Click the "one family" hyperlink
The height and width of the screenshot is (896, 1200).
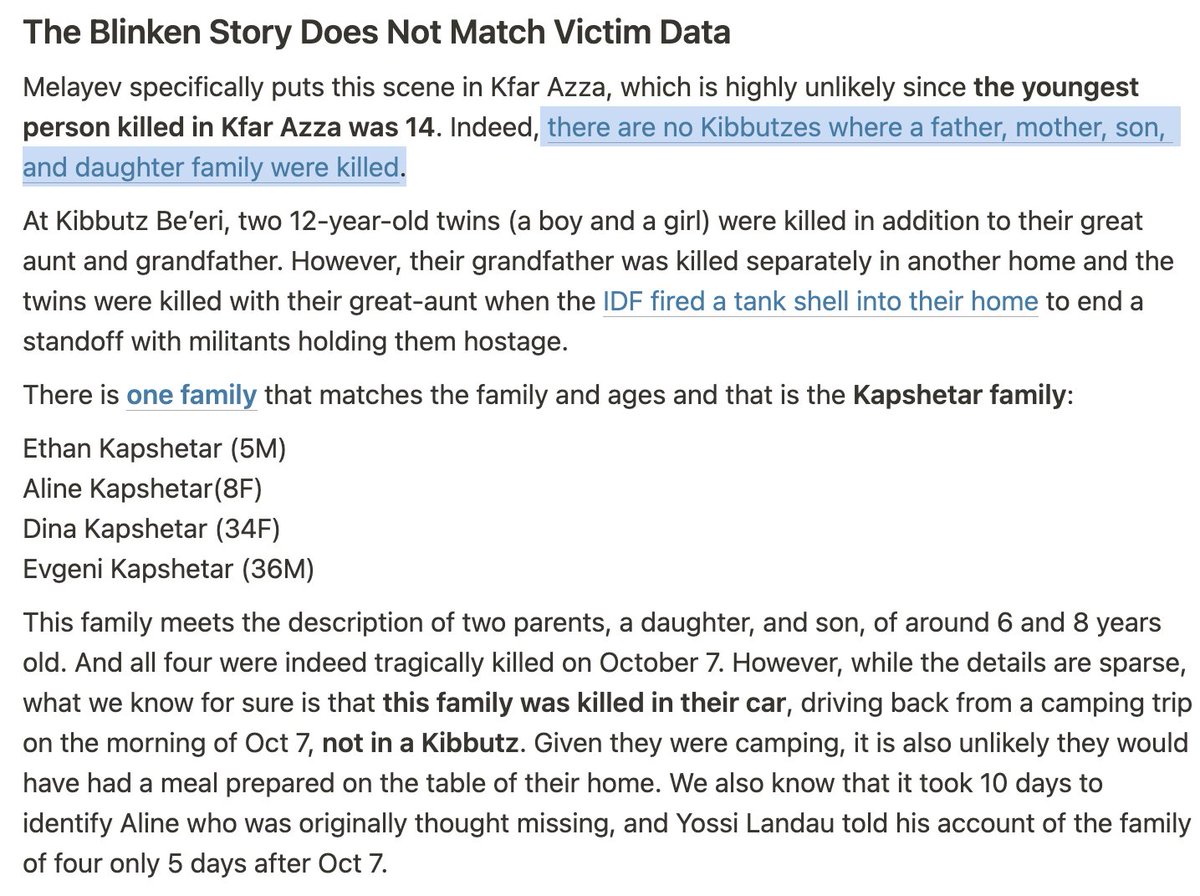[191, 395]
